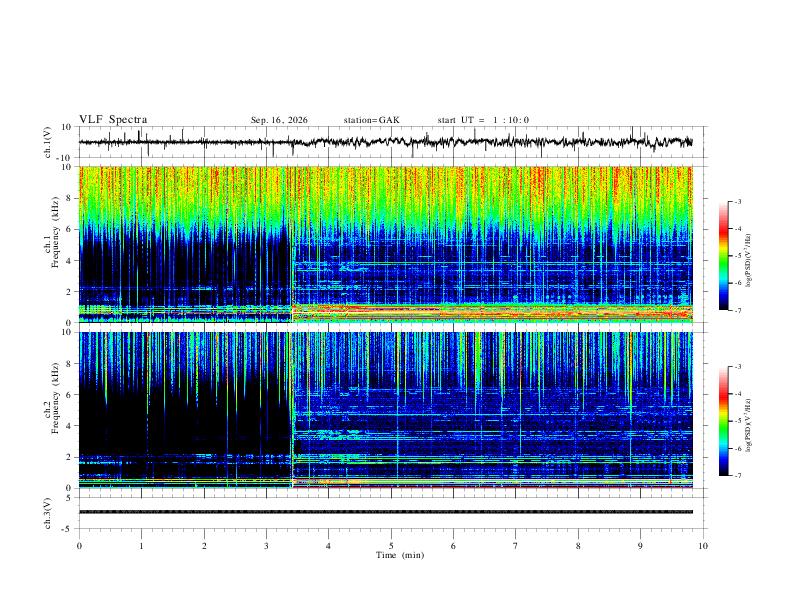This screenshot has height=612, width=792.
Task: Click the 0 minute tick on time axis
Action: (x=79, y=546)
